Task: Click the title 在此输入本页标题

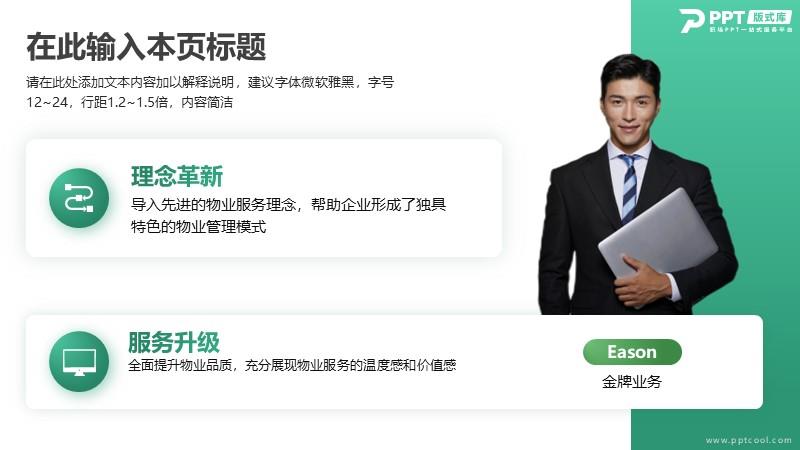Action: 146,46
